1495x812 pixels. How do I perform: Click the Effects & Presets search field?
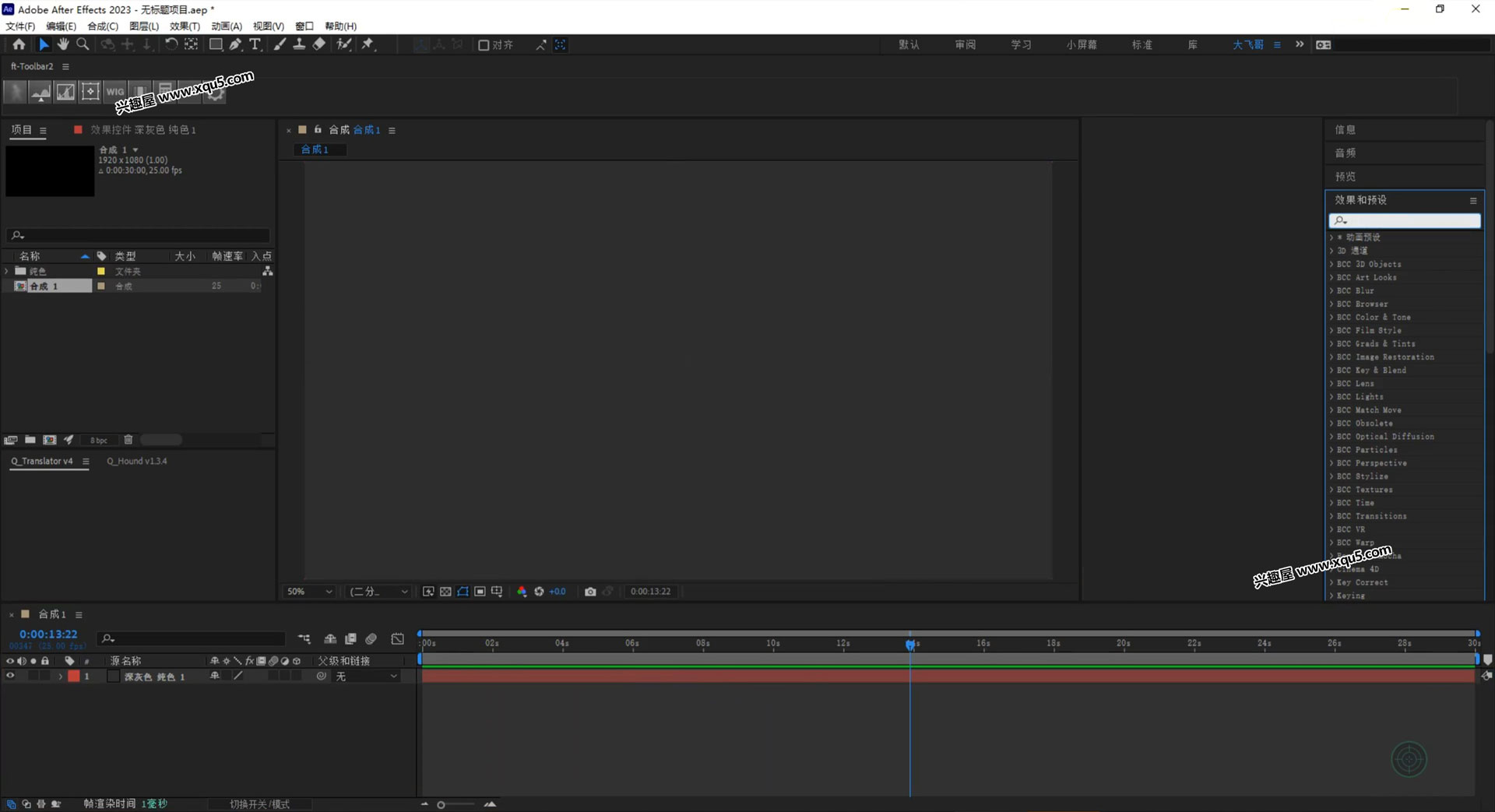click(1405, 221)
